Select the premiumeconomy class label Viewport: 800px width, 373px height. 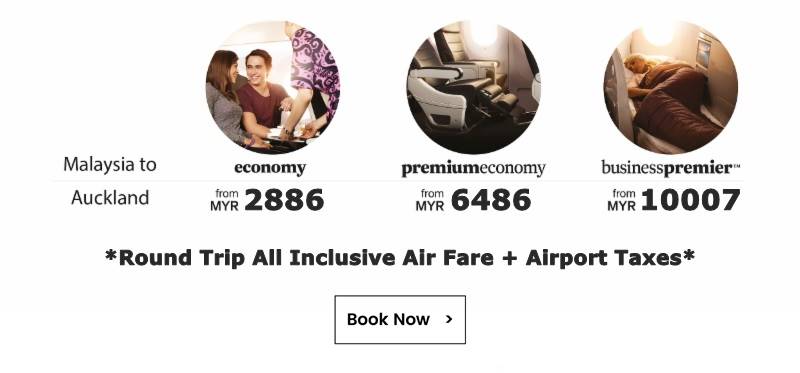click(473, 169)
